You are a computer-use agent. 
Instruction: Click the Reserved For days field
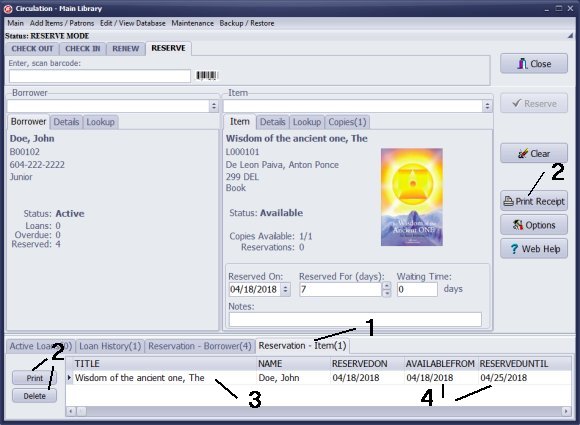pyautogui.click(x=340, y=289)
